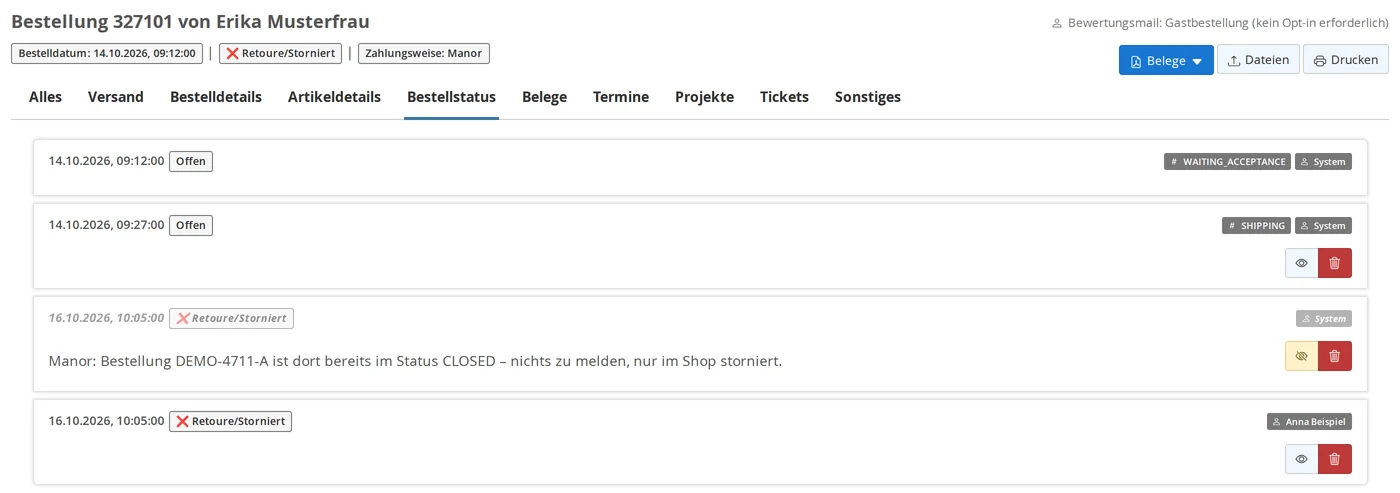Click the Manor DEMO-4711-A message text
Screen dimensions: 1400x493
tap(415, 361)
